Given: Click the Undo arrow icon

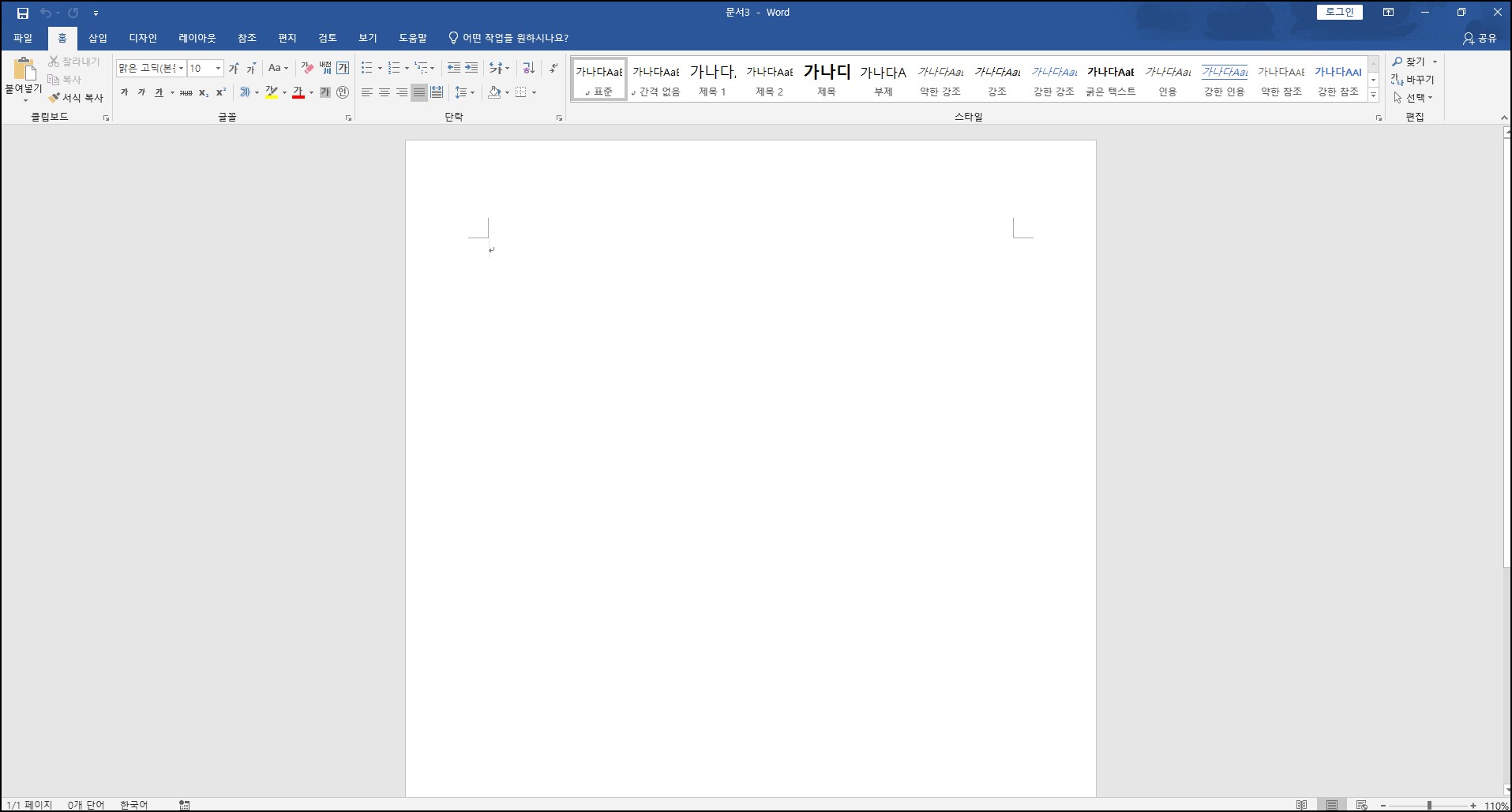Looking at the screenshot, I should (x=45, y=13).
